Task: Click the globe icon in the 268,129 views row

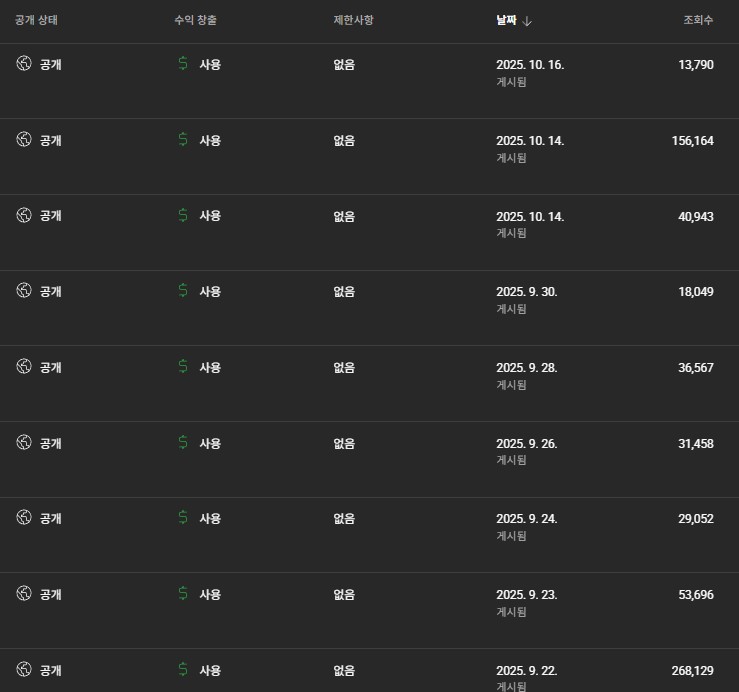Action: point(24,669)
